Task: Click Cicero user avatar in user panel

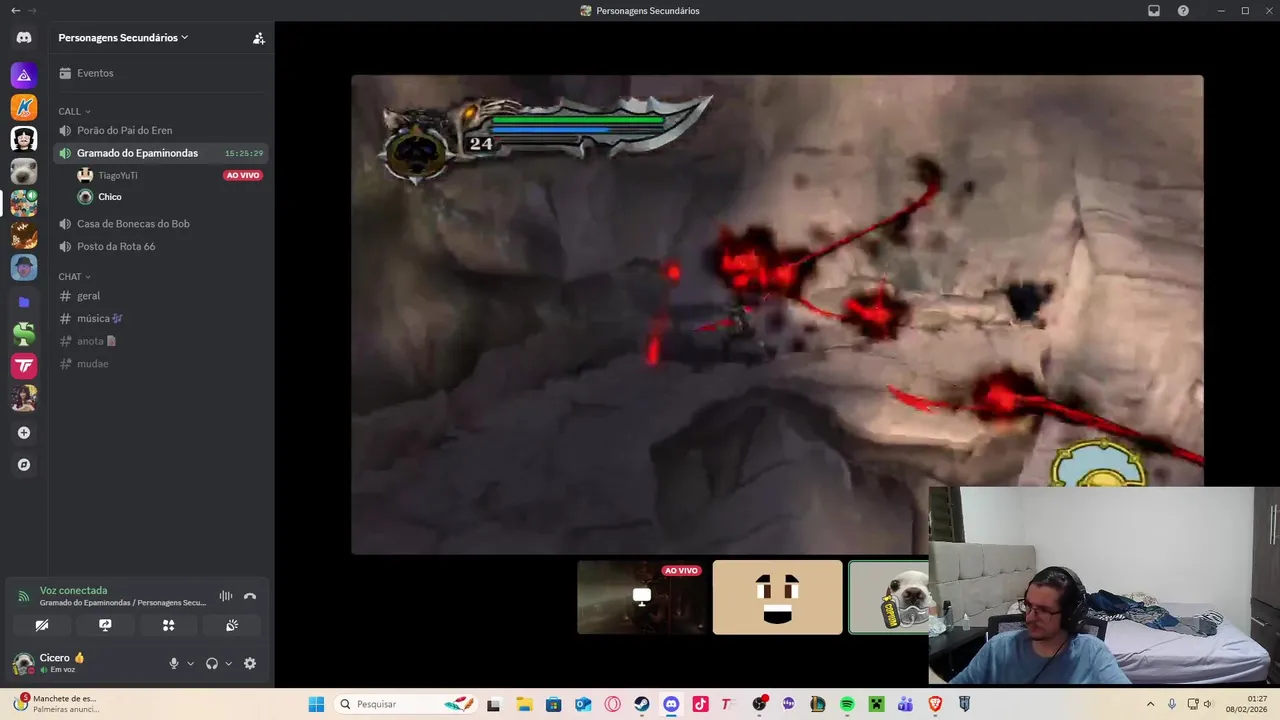Action: [23, 663]
